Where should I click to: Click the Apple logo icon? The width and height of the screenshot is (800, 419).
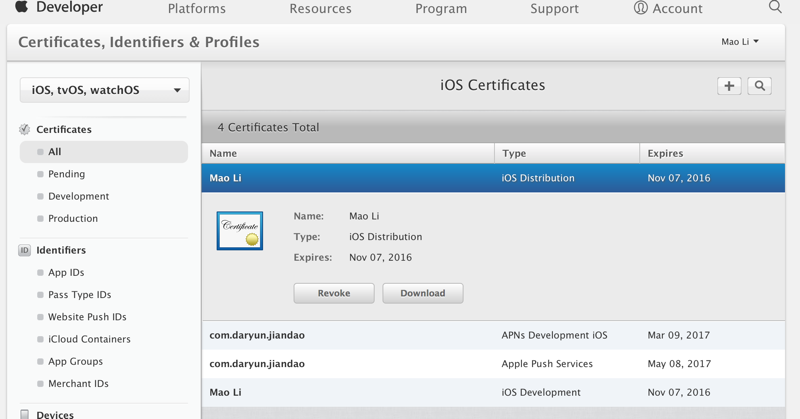pos(21,7)
